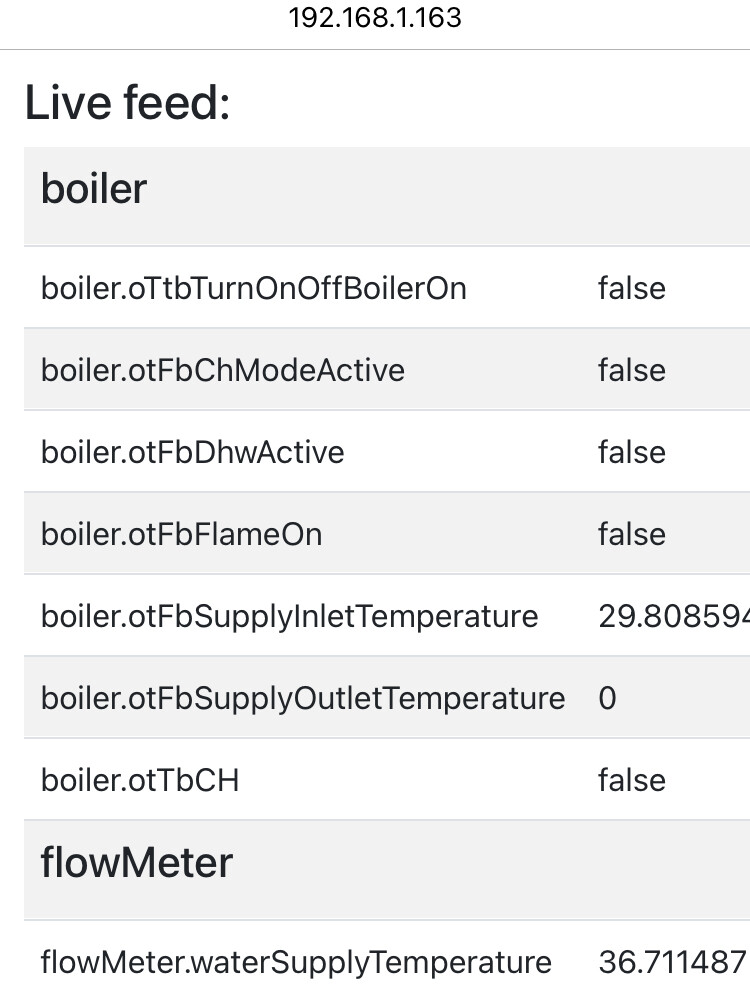Click the false value for otTbCH
750x993 pixels.
(x=632, y=780)
